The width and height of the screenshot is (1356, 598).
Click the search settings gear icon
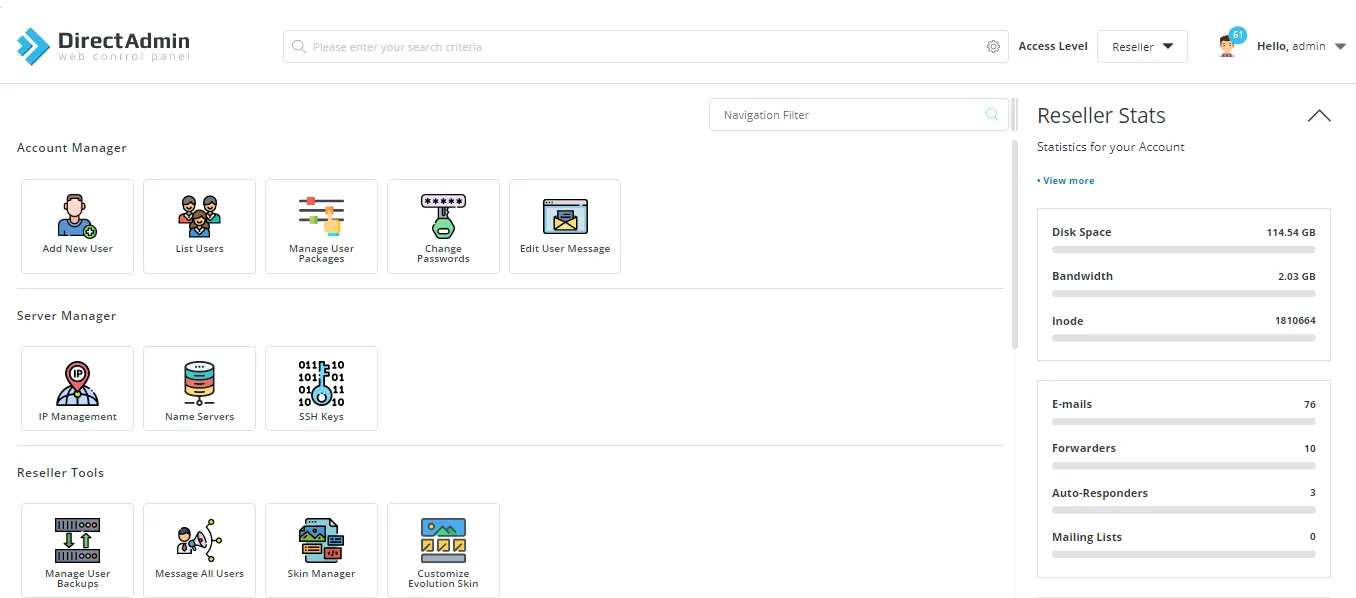pyautogui.click(x=993, y=47)
